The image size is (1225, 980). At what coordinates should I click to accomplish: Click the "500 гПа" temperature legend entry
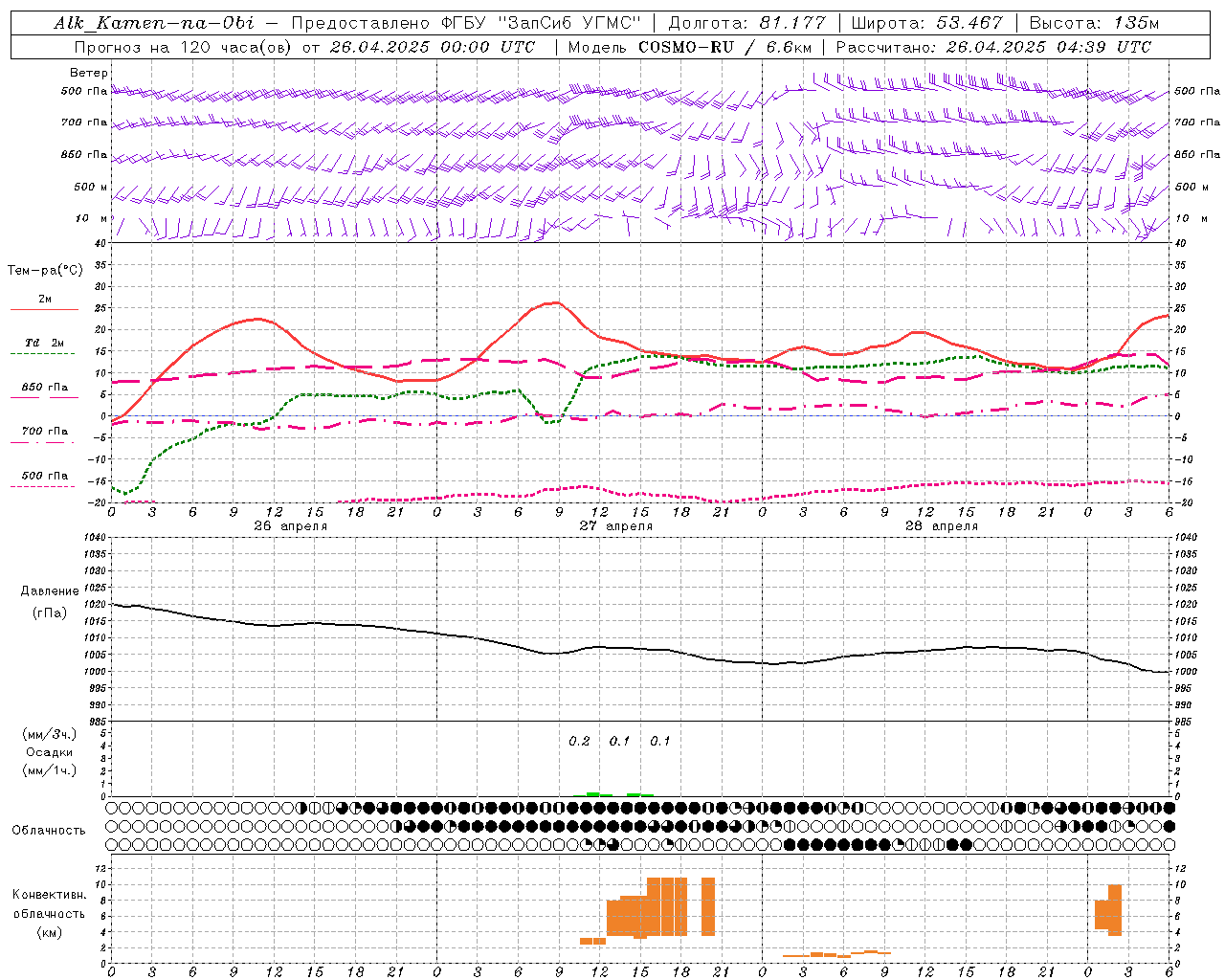45,475
